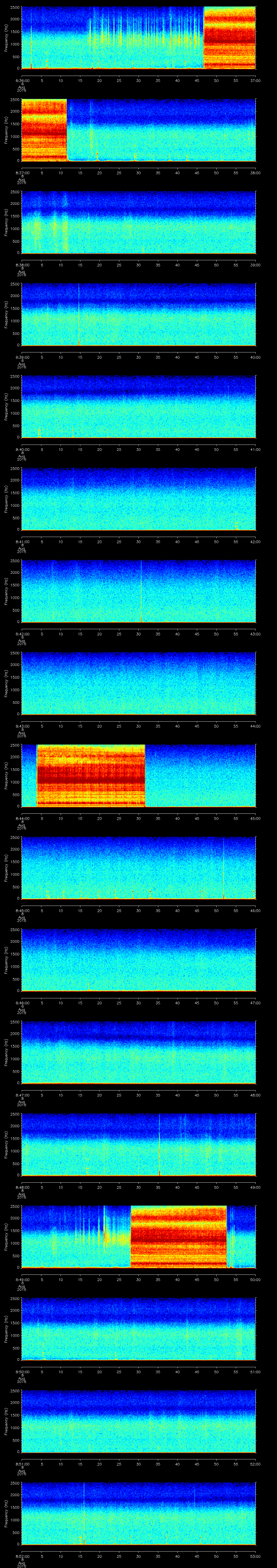Click the 45 second tick under the 8:46:00 spectrogram
This screenshot has height=1568, width=277.
click(x=197, y=1003)
